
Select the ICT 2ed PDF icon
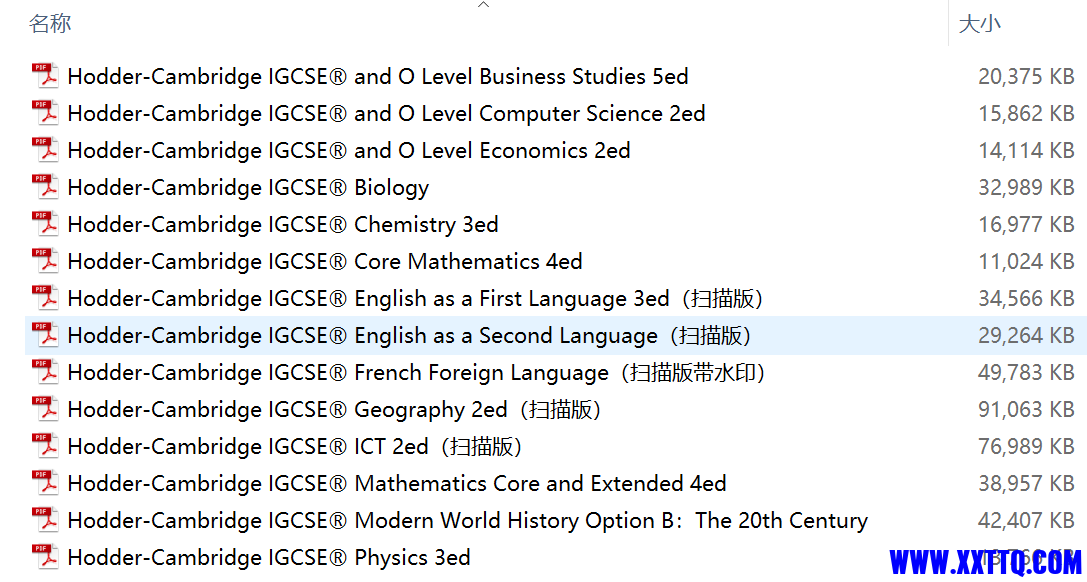(x=46, y=446)
